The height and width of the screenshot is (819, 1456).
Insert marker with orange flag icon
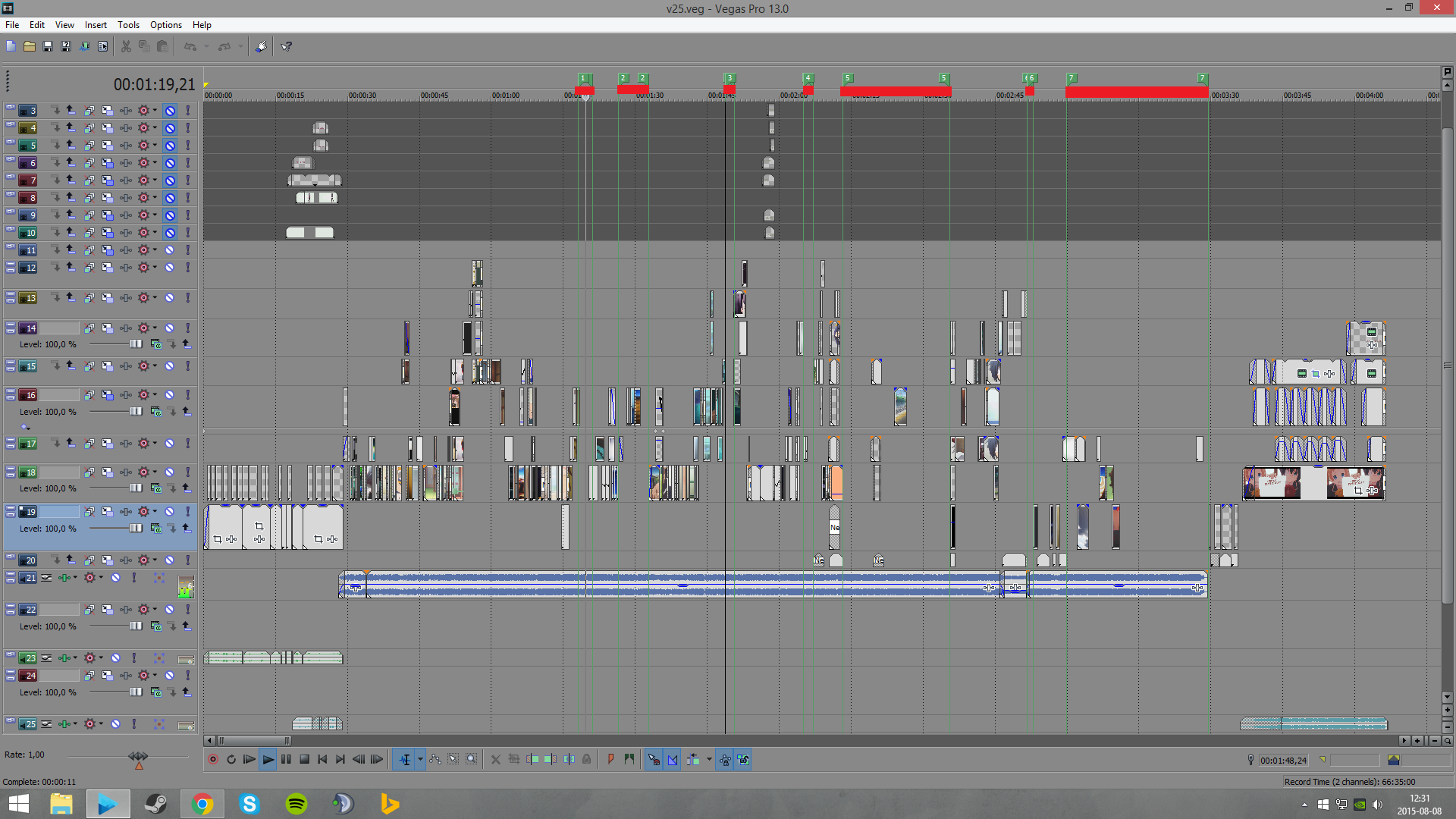610,759
